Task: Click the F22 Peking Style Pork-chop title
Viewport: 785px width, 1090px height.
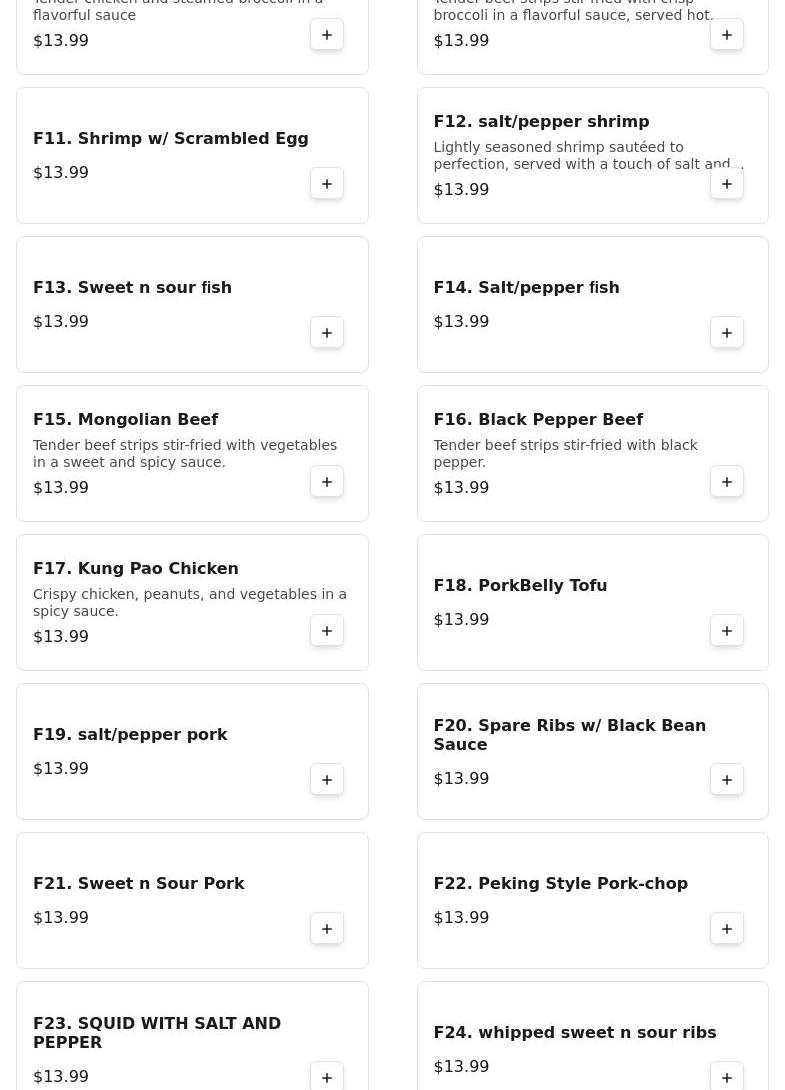Action: coord(560,884)
